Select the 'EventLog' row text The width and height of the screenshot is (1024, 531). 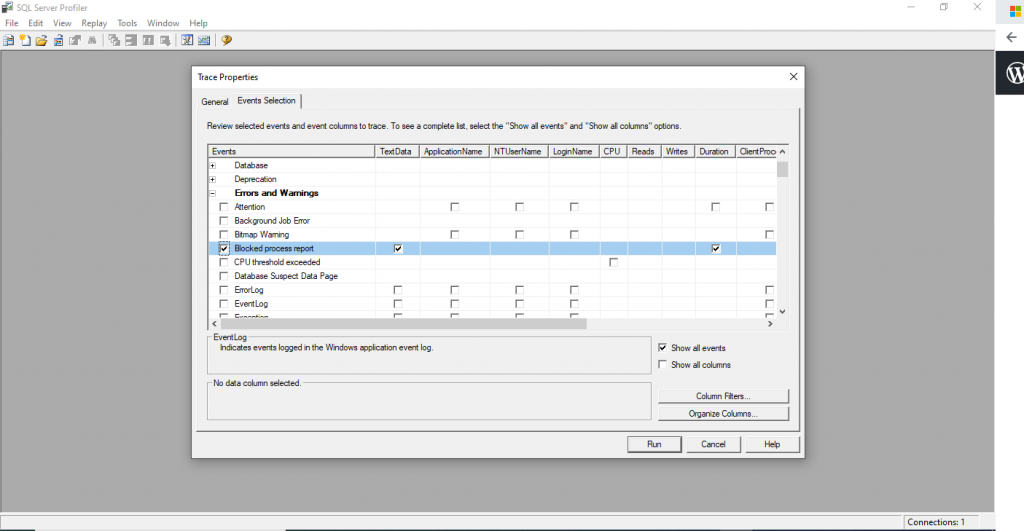pyautogui.click(x=251, y=304)
